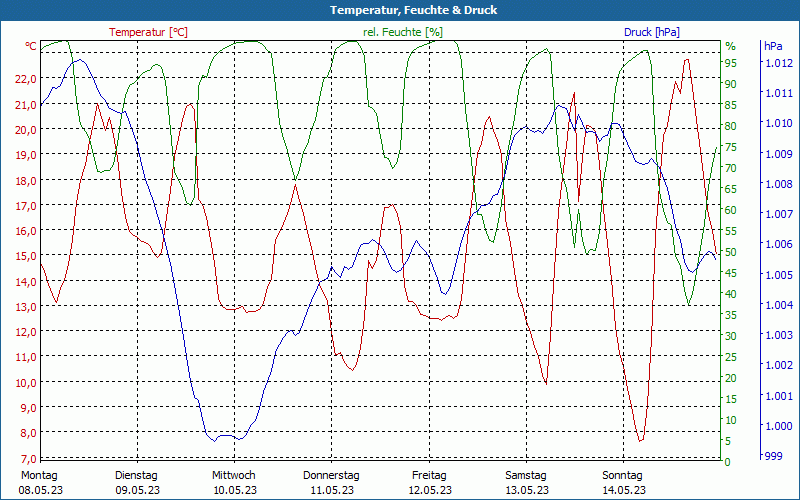Screen dimensions: 800x500
Task: Click the '%' unit label on humidity axis
Action: tap(731, 46)
